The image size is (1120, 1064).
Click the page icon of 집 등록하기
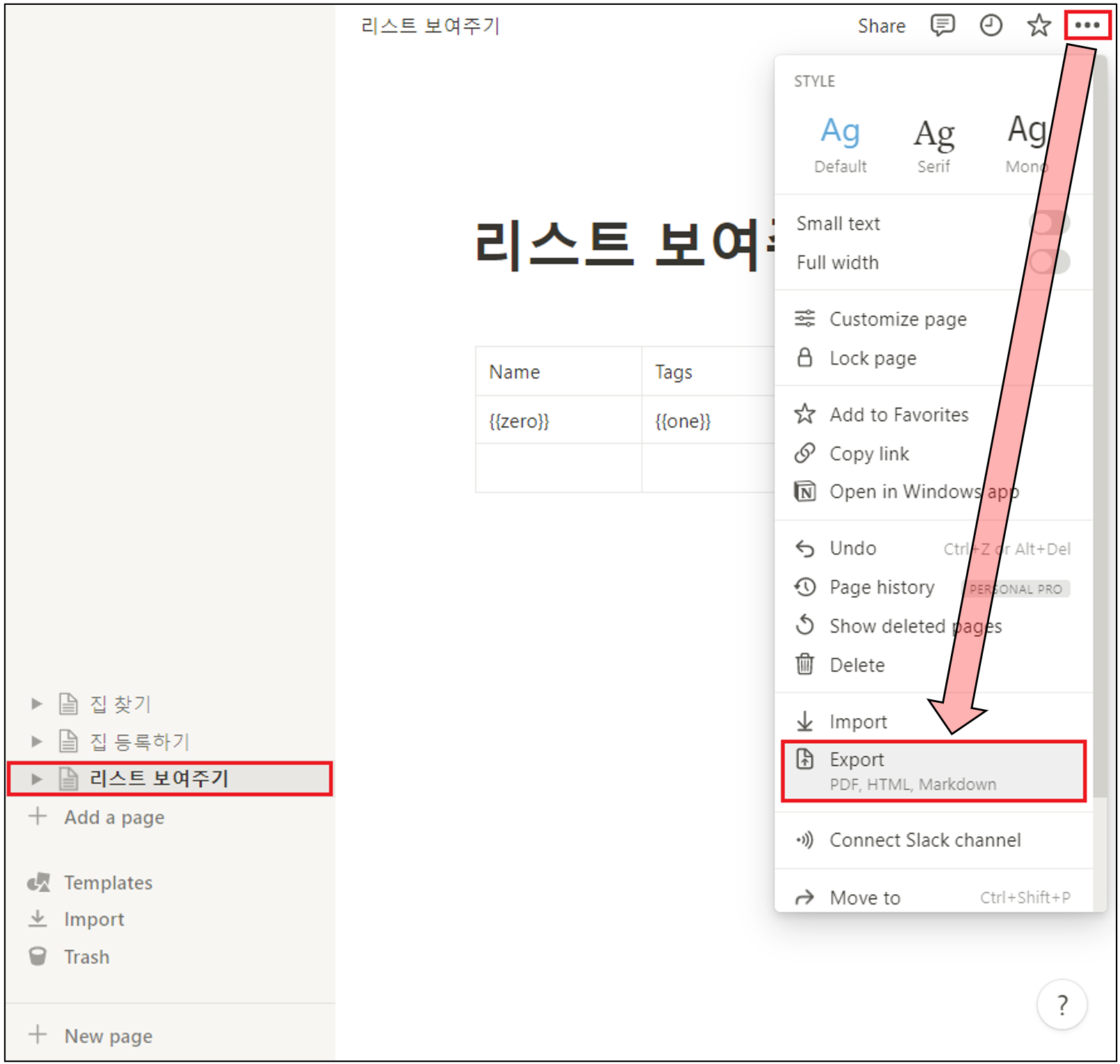click(x=68, y=741)
